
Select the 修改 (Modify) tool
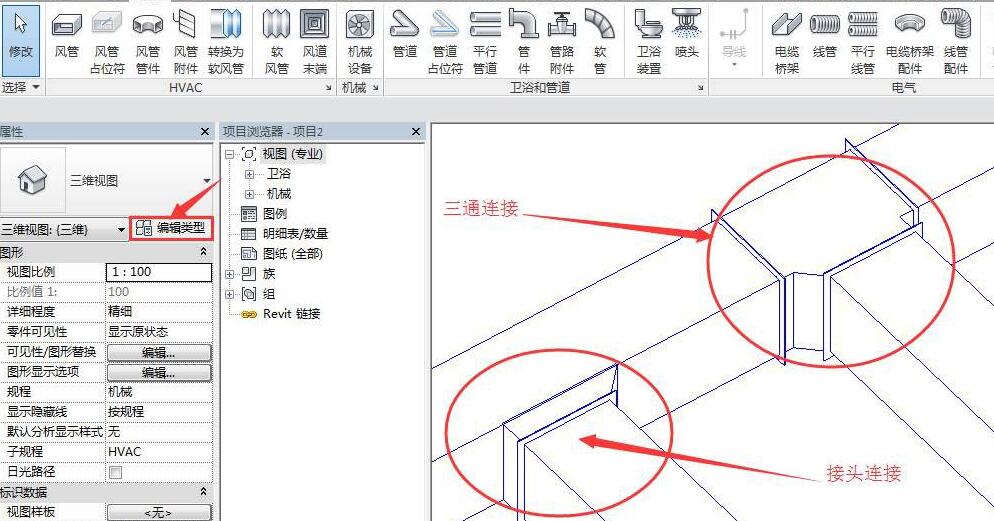[x=21, y=39]
